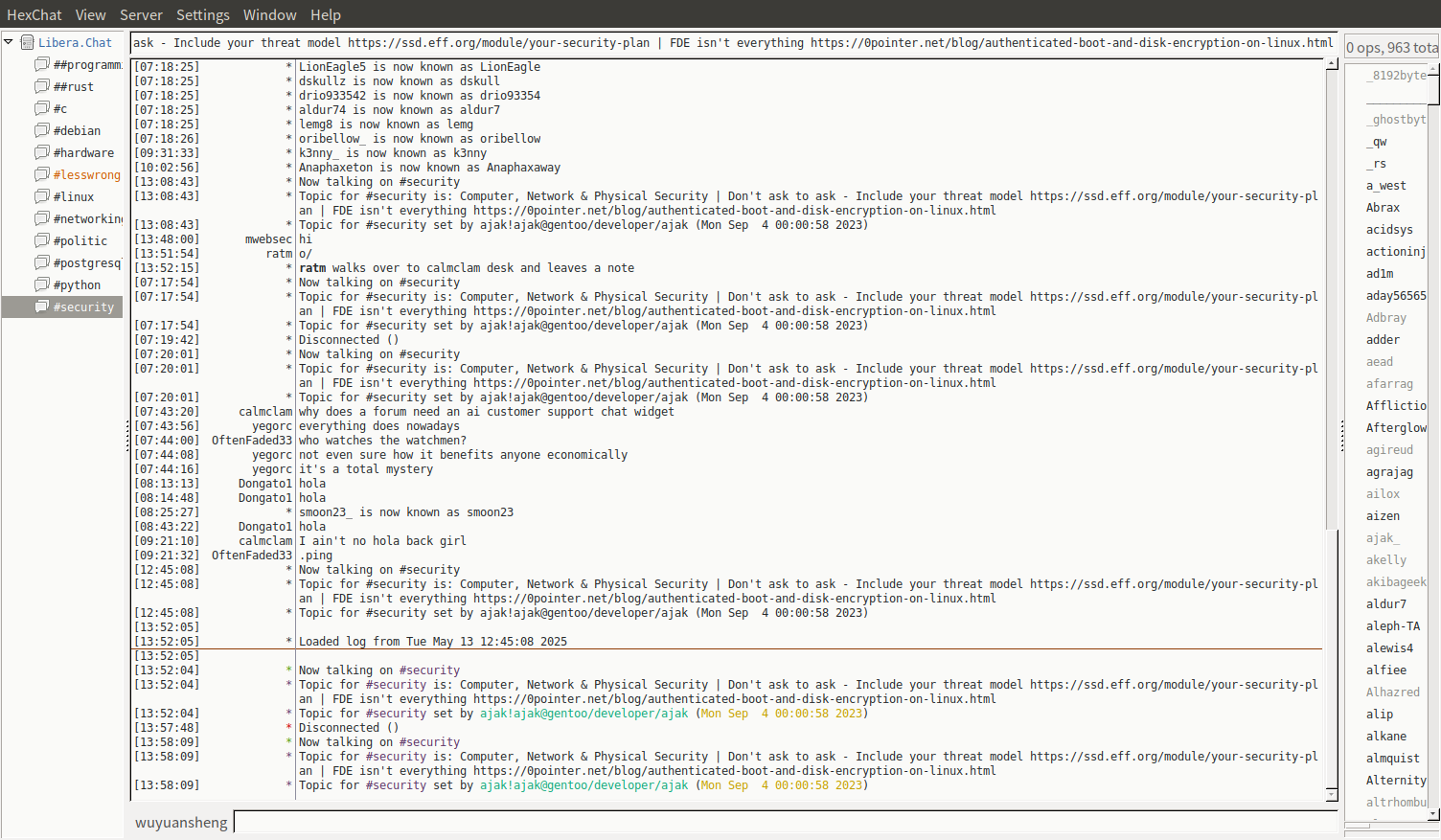This screenshot has width=1441, height=840.
Task: Click the #c channel icon
Action: (42, 108)
